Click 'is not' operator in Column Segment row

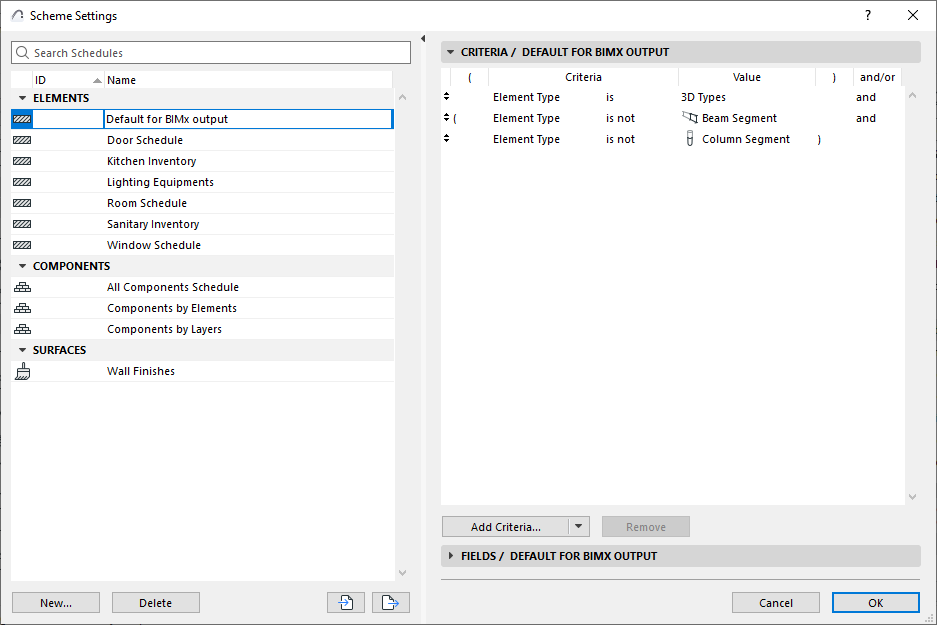click(x=620, y=139)
